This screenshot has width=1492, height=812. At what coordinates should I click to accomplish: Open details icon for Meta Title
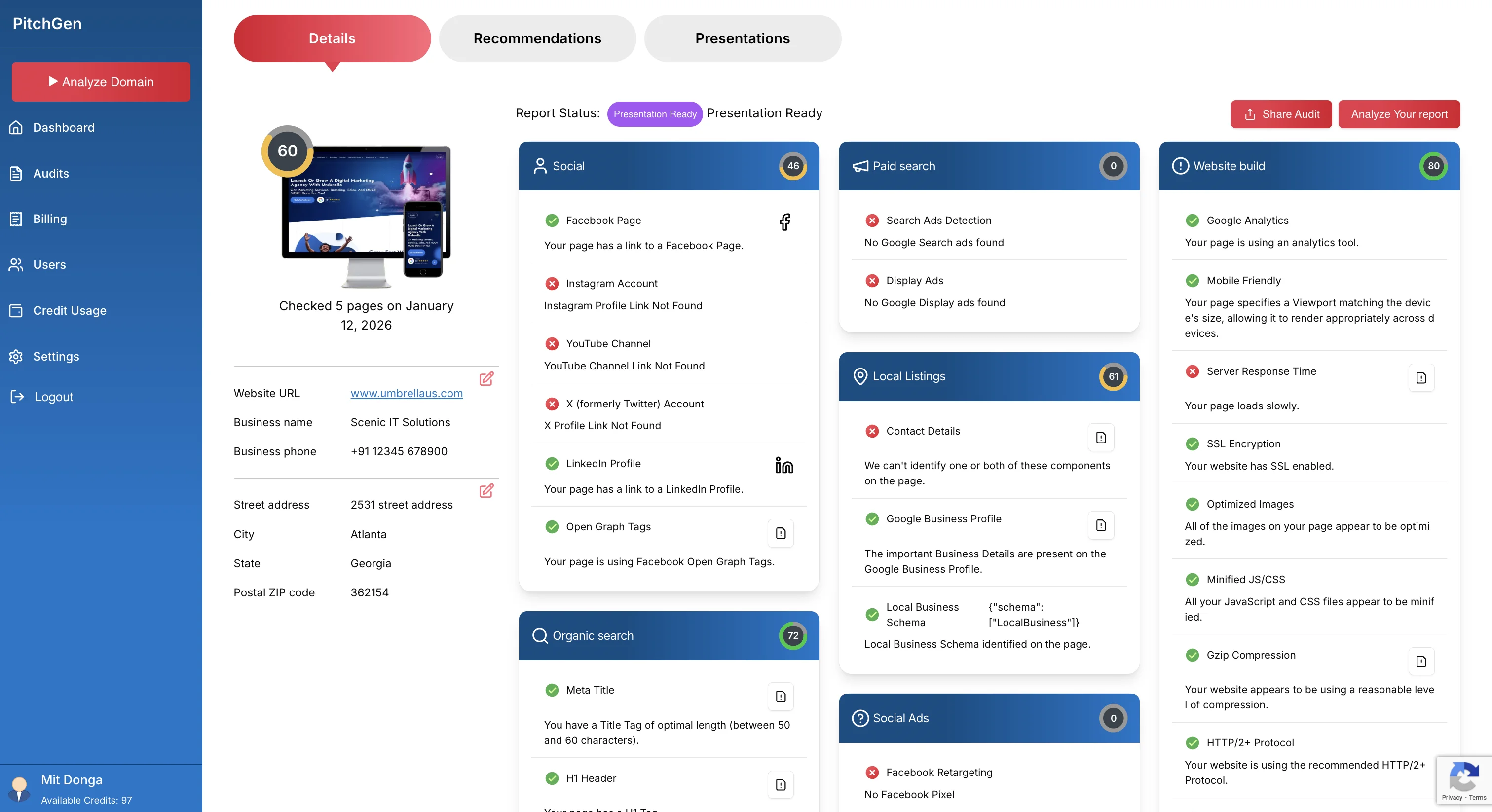pos(780,696)
